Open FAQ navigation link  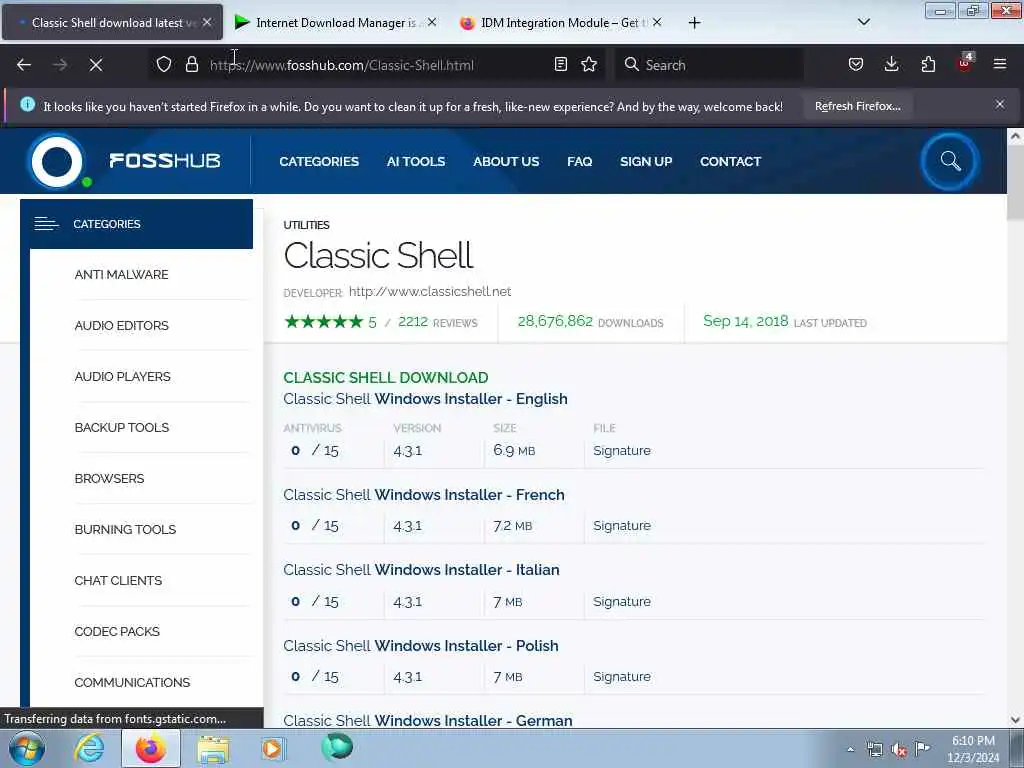(579, 161)
